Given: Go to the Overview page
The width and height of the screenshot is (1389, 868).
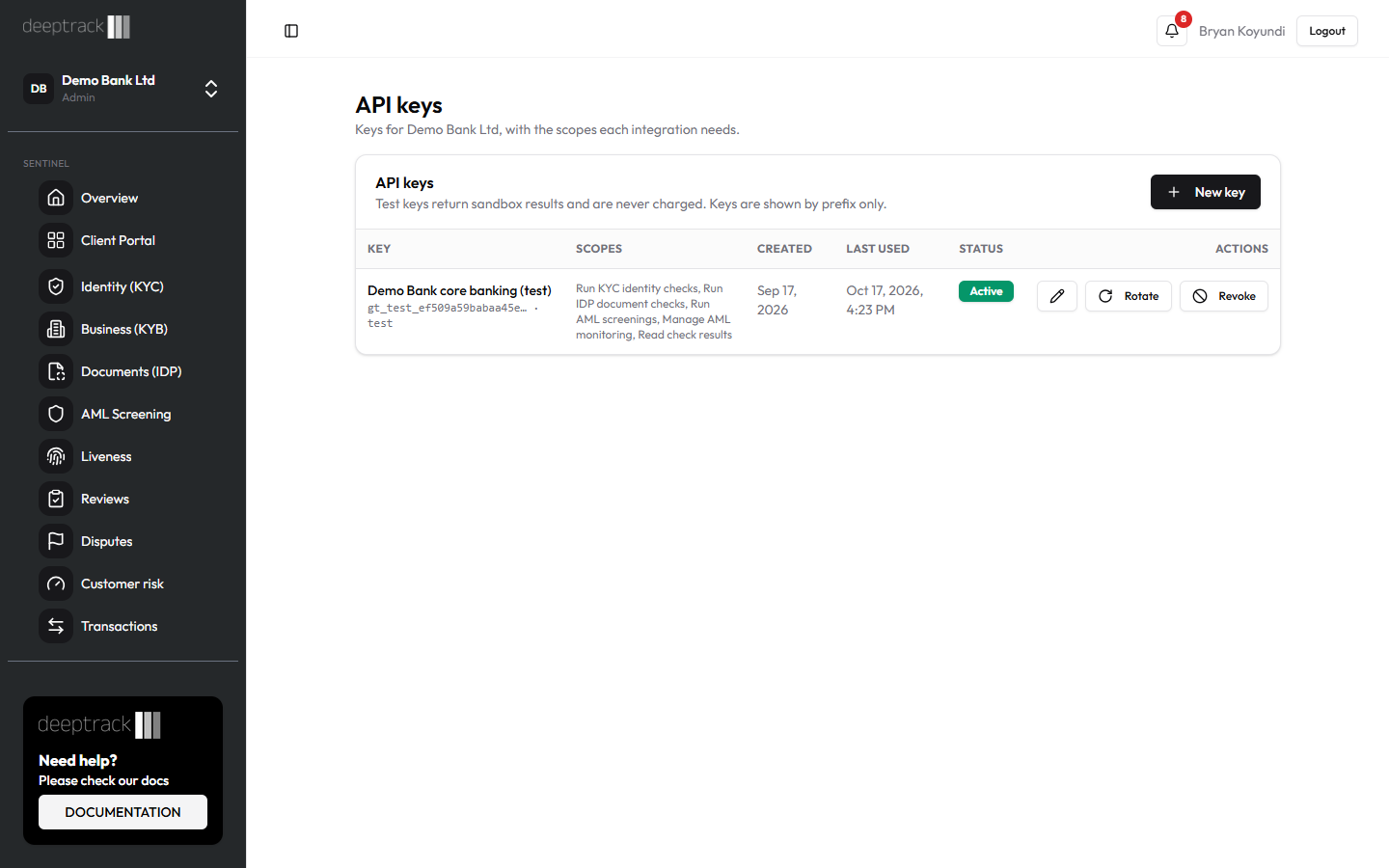Looking at the screenshot, I should (109, 198).
